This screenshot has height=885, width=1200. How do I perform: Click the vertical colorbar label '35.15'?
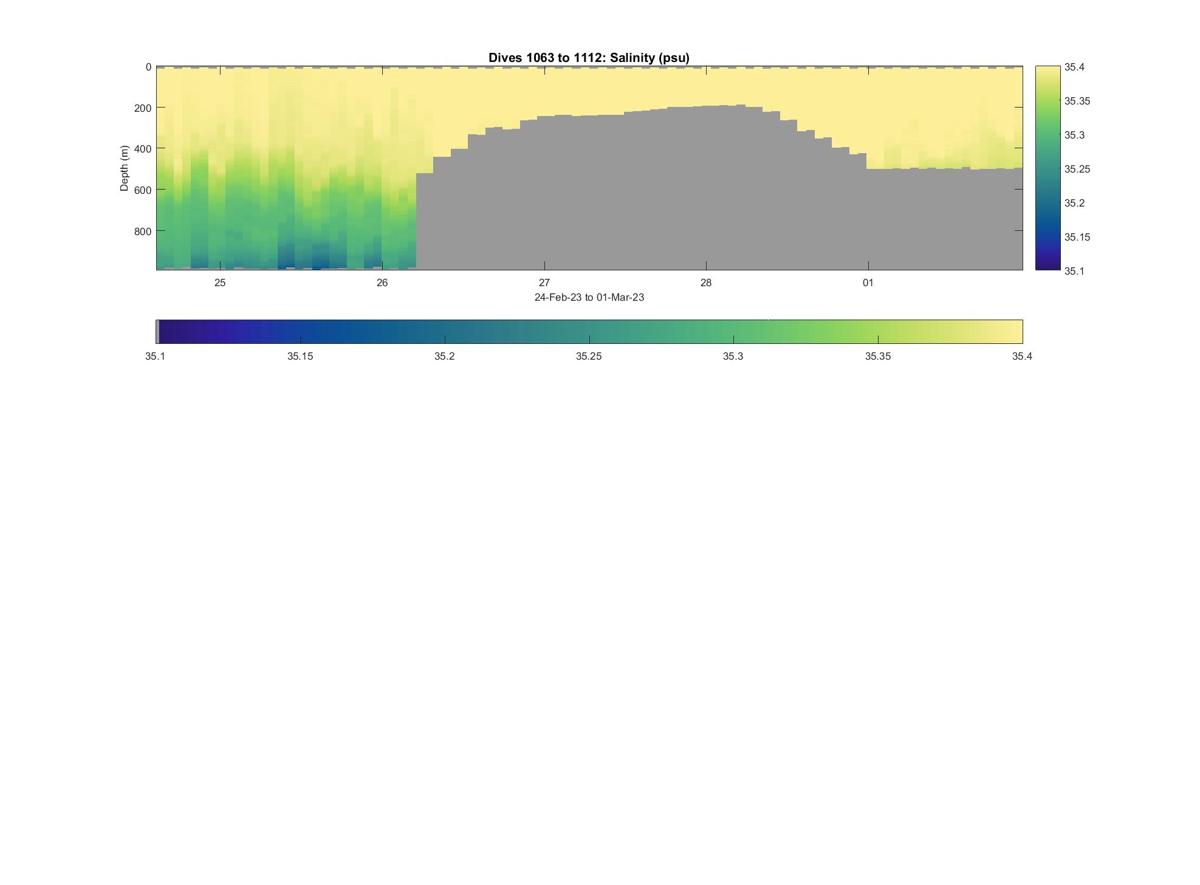1077,237
